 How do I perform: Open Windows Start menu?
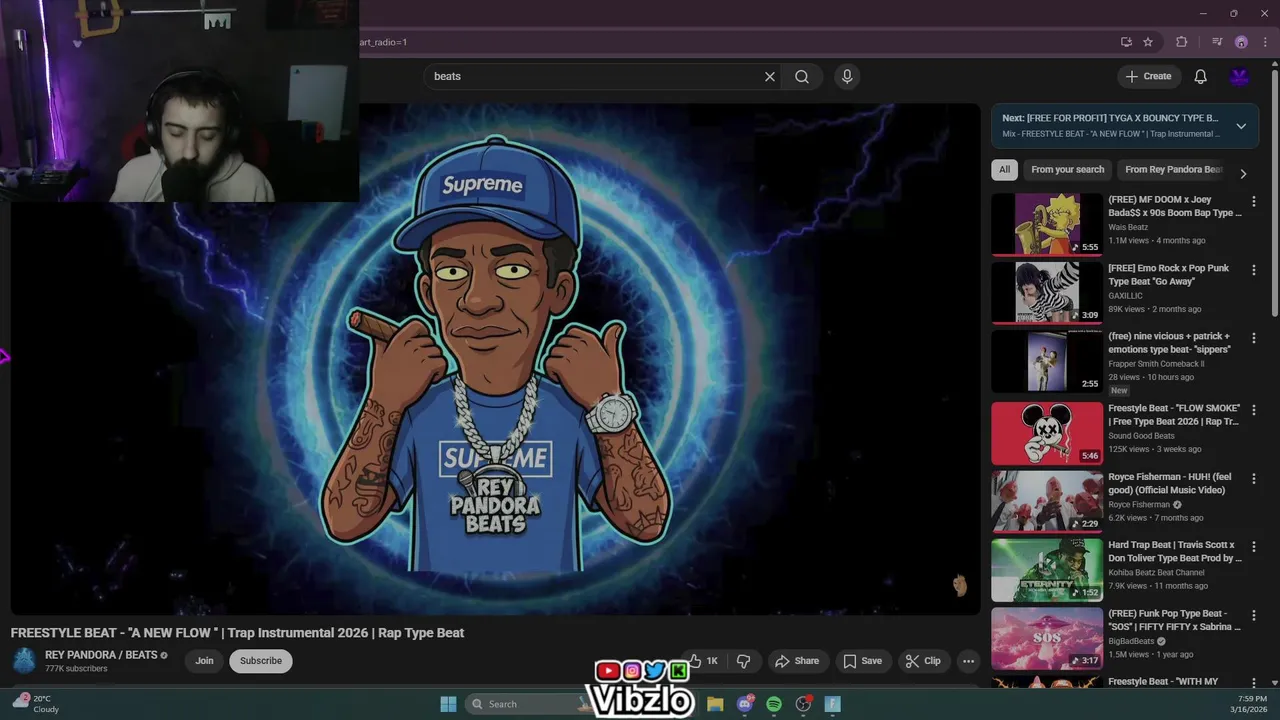click(448, 704)
